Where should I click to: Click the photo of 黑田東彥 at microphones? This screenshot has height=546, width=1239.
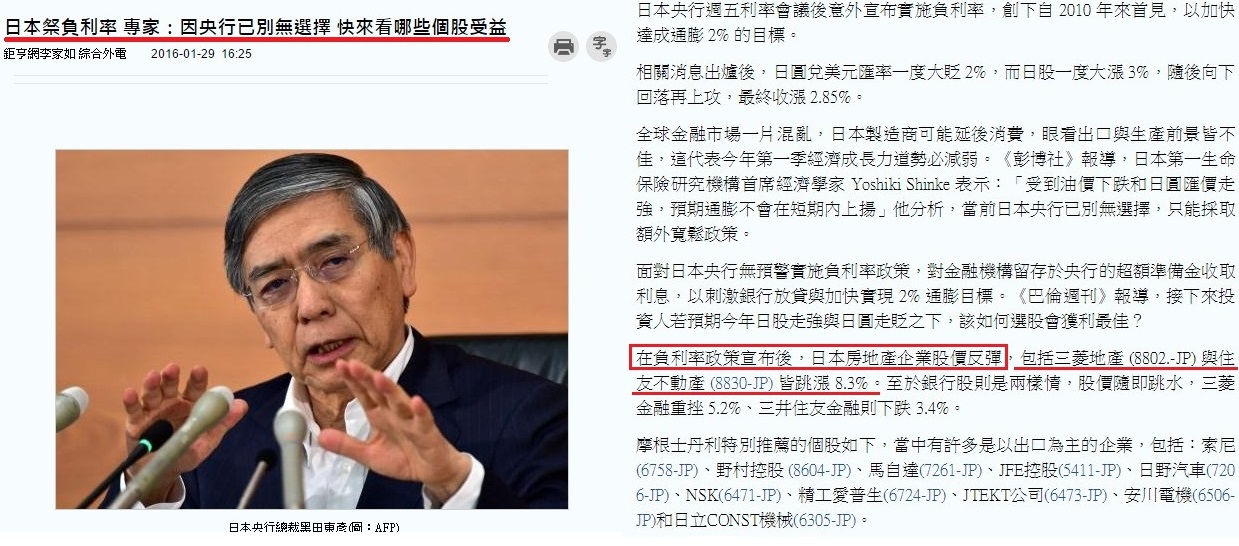312,329
